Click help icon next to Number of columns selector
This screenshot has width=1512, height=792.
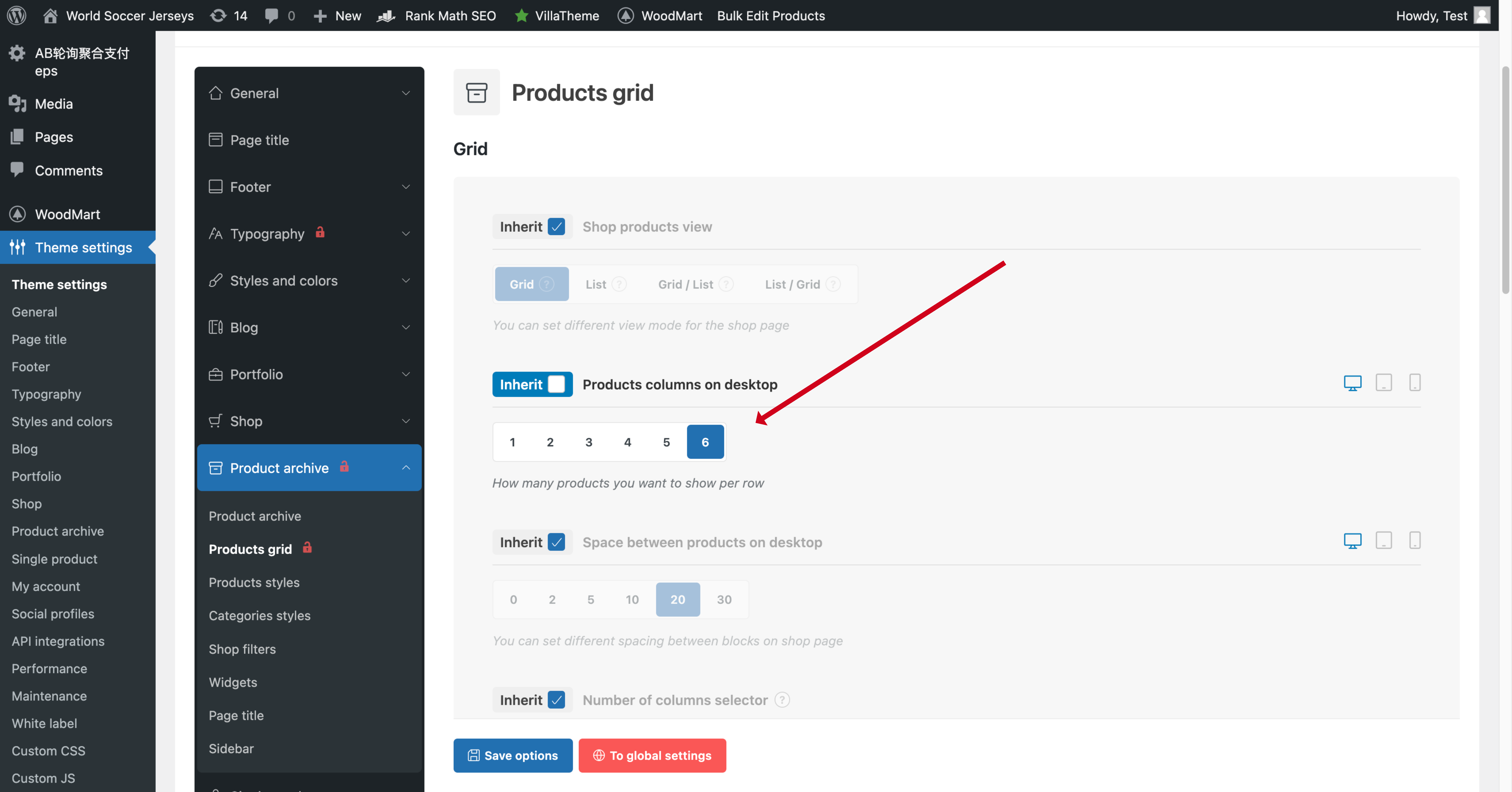click(x=782, y=700)
